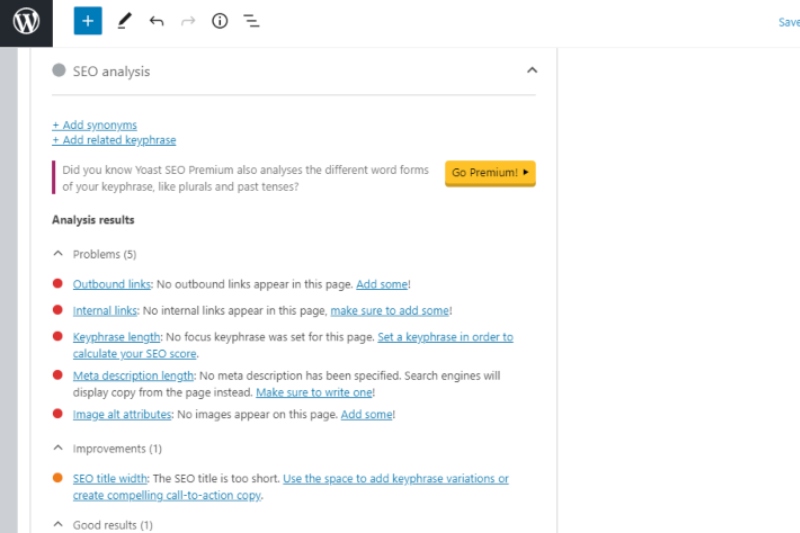Viewport: 800px width, 533px height.
Task: Click the orange dot beside SEO title width
Action: pyautogui.click(x=58, y=478)
